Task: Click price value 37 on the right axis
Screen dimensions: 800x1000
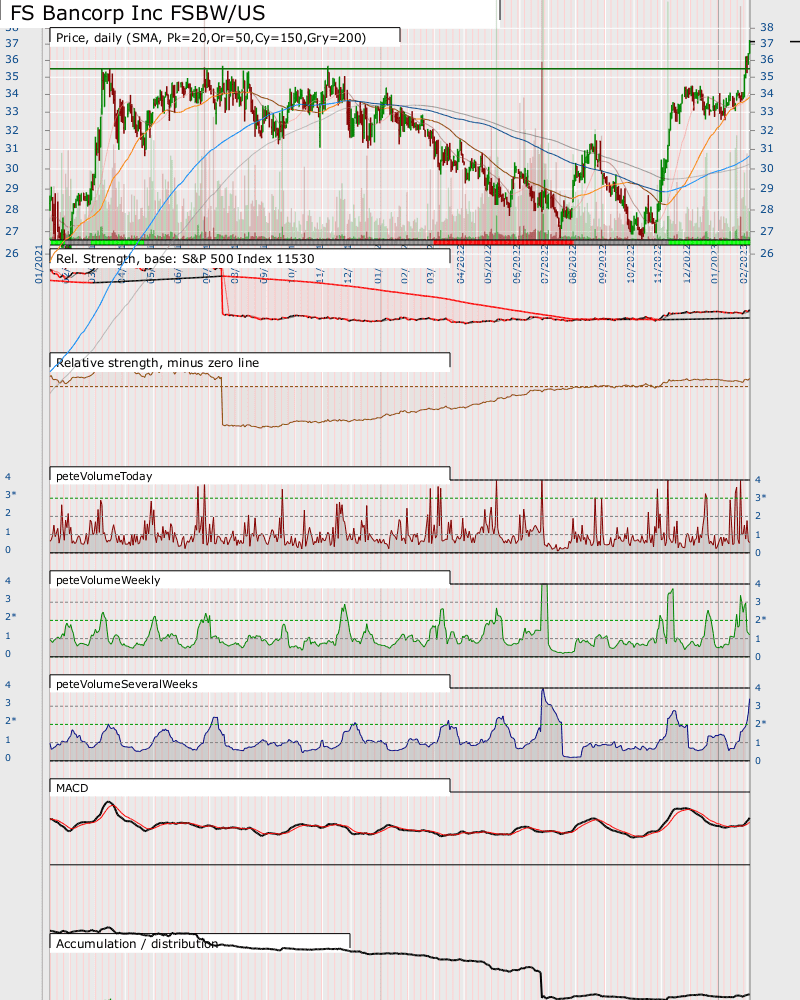Action: pyautogui.click(x=766, y=43)
